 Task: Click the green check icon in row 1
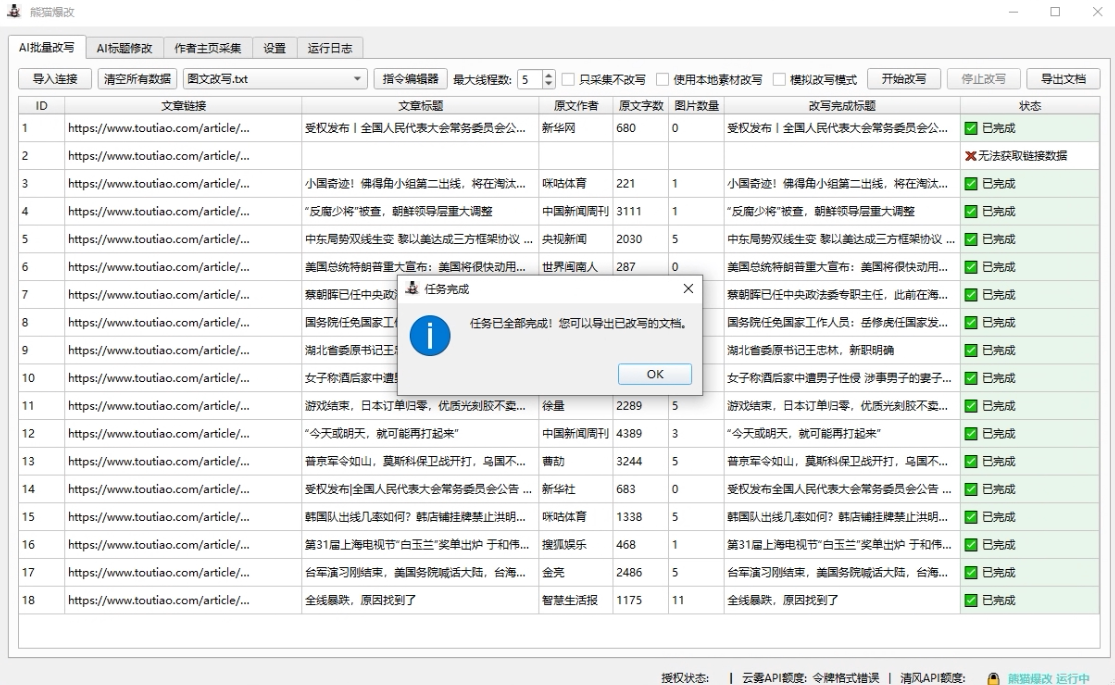click(x=971, y=129)
